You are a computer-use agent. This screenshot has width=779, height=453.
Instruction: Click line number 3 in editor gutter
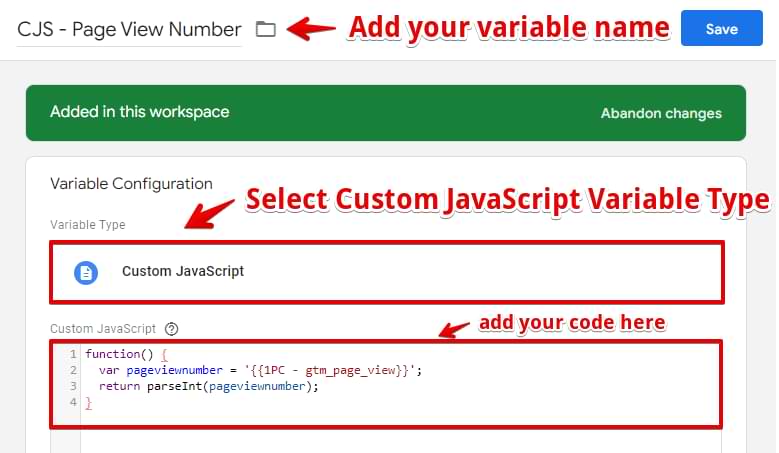pyautogui.click(x=73, y=386)
